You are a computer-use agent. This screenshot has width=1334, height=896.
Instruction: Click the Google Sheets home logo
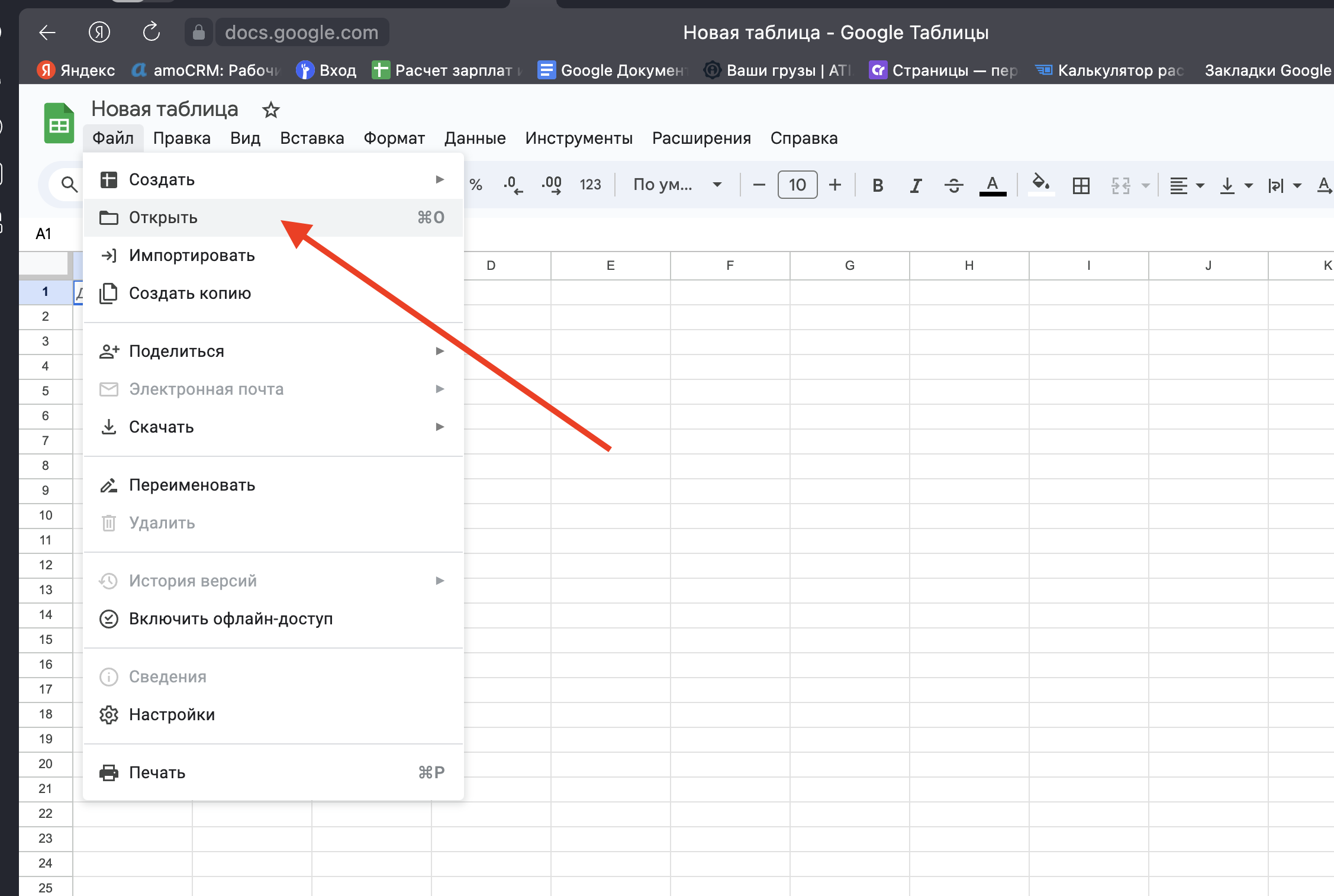pos(59,123)
